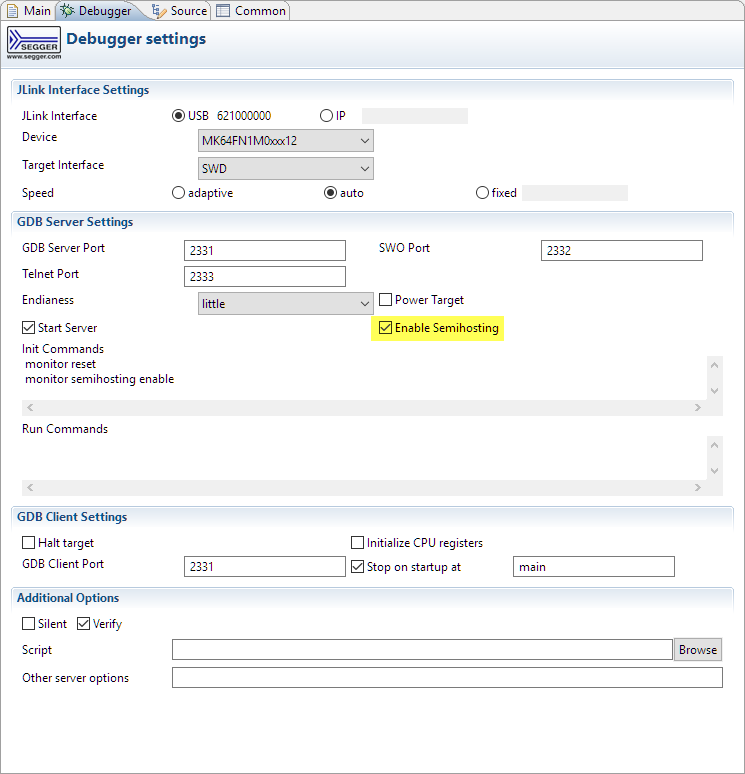Click the Run Commands scroll down arrow
Screen dimensions: 745x774
(714, 471)
